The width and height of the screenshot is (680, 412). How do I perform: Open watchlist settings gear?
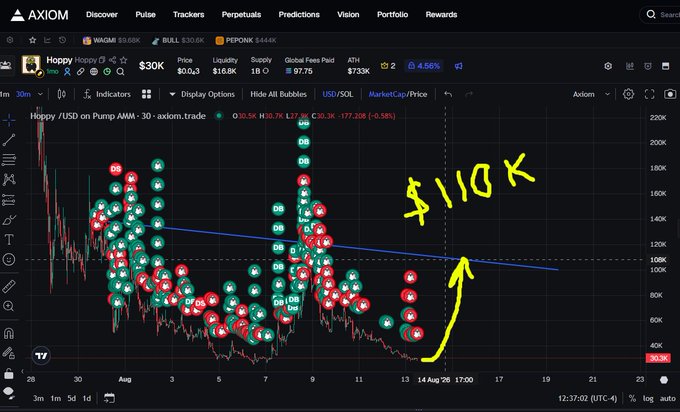(x=10, y=40)
